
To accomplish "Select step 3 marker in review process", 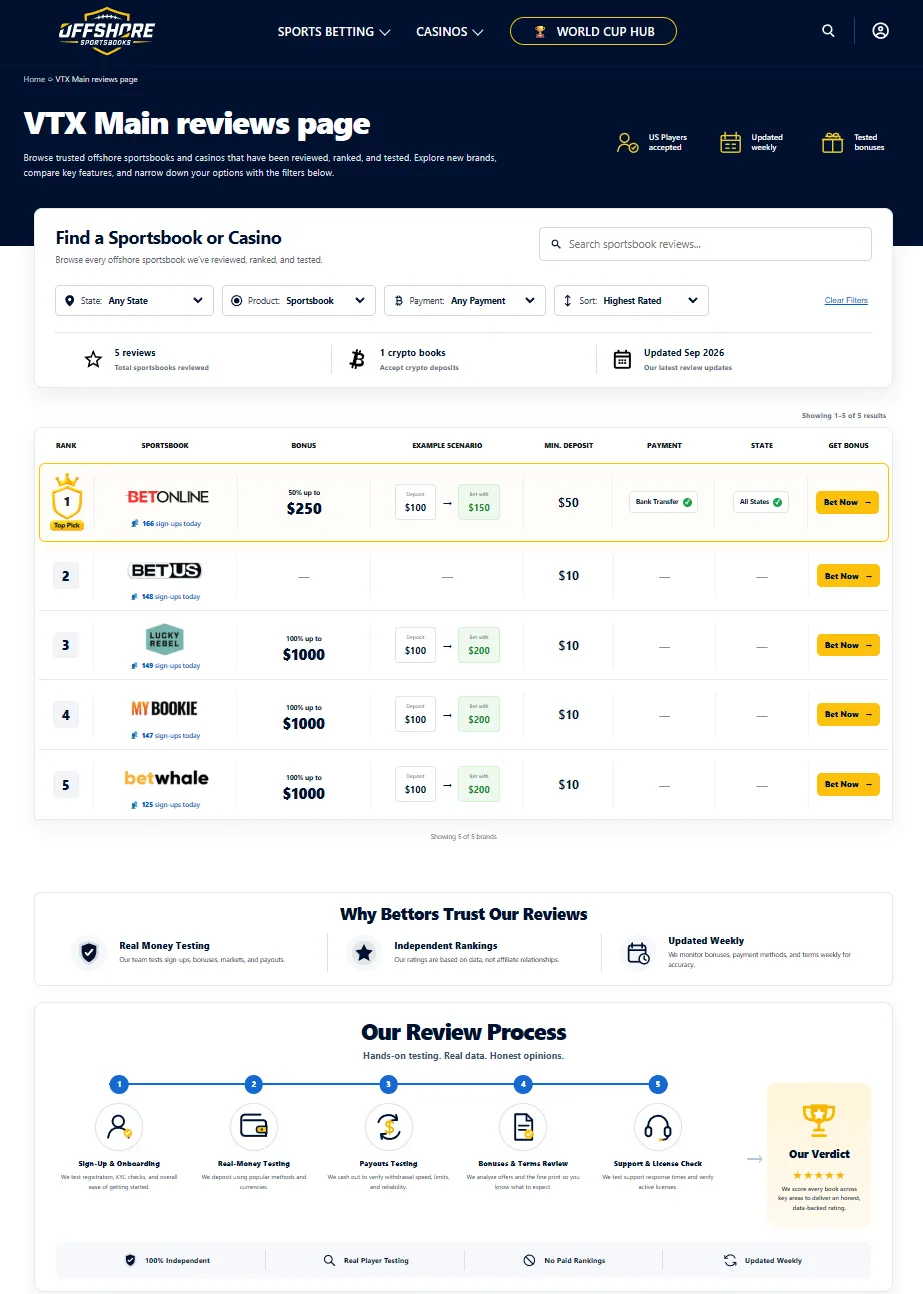I will tap(388, 1084).
